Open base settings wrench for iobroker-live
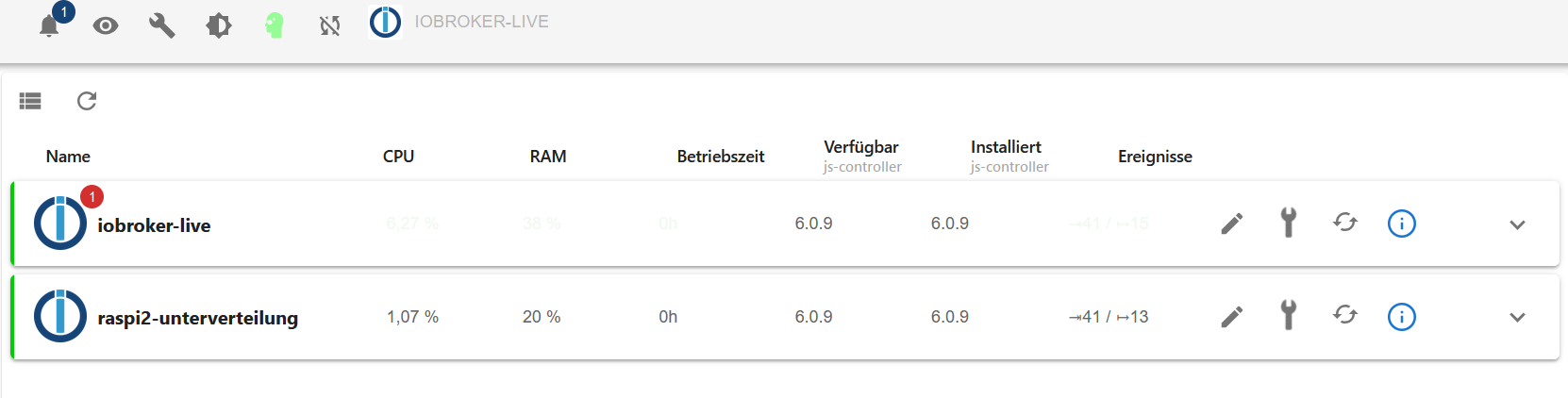Screen dimensions: 1568x398 click(x=1289, y=224)
